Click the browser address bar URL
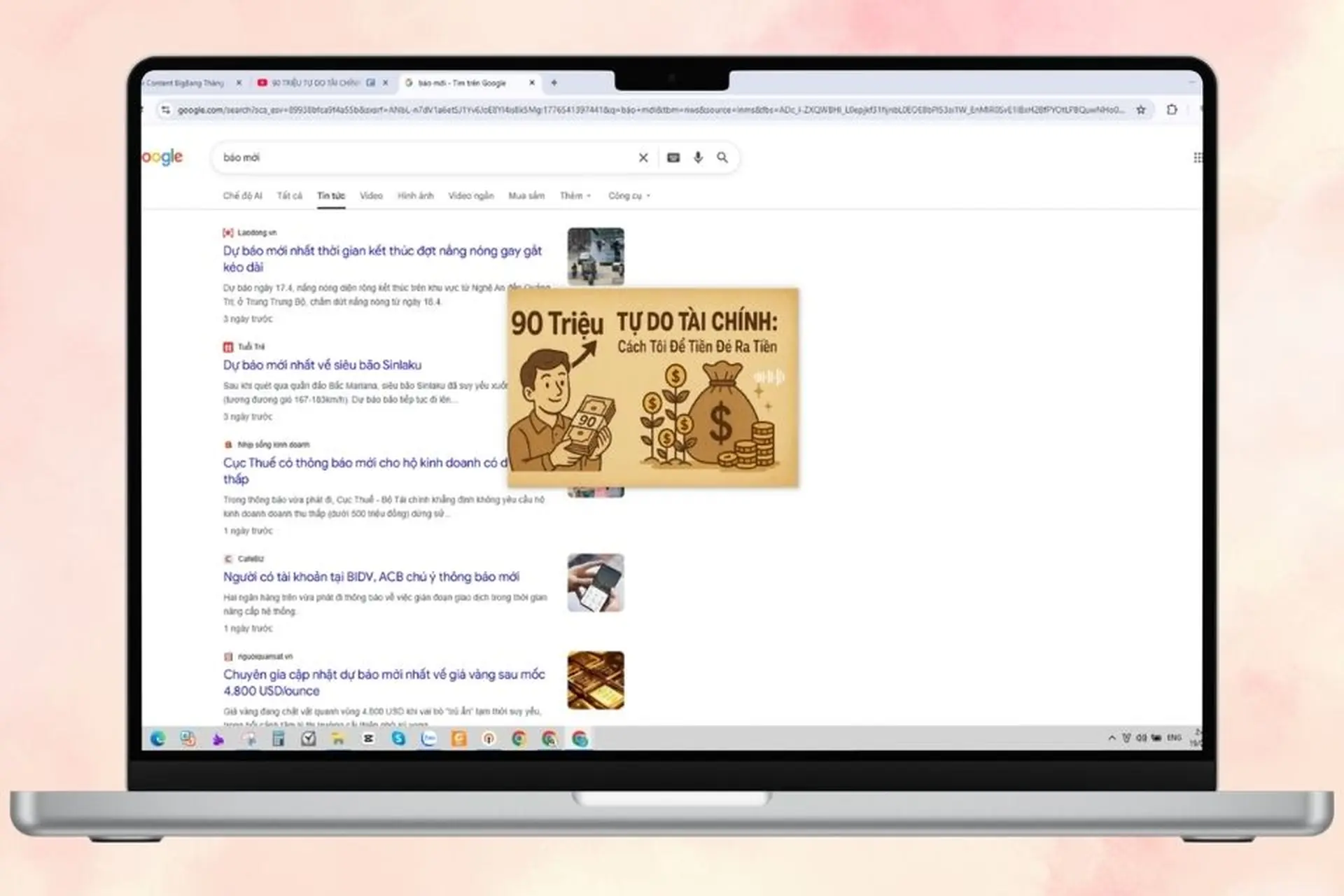Viewport: 1344px width, 896px height. click(651, 110)
